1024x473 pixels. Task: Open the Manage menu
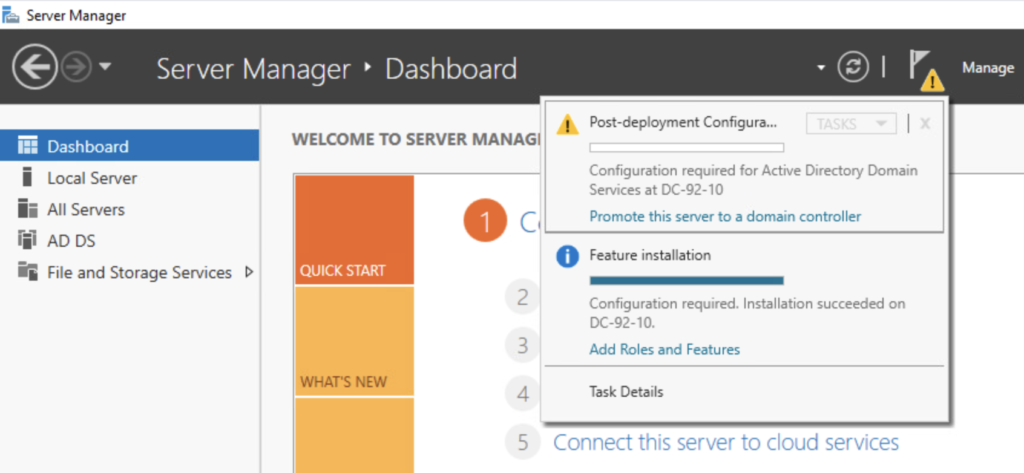(x=987, y=68)
